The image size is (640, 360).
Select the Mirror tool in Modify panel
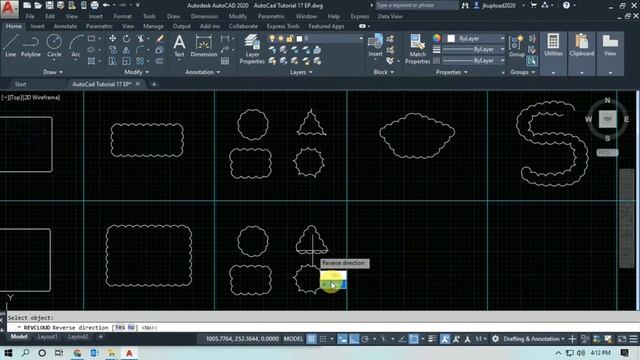[x=127, y=50]
